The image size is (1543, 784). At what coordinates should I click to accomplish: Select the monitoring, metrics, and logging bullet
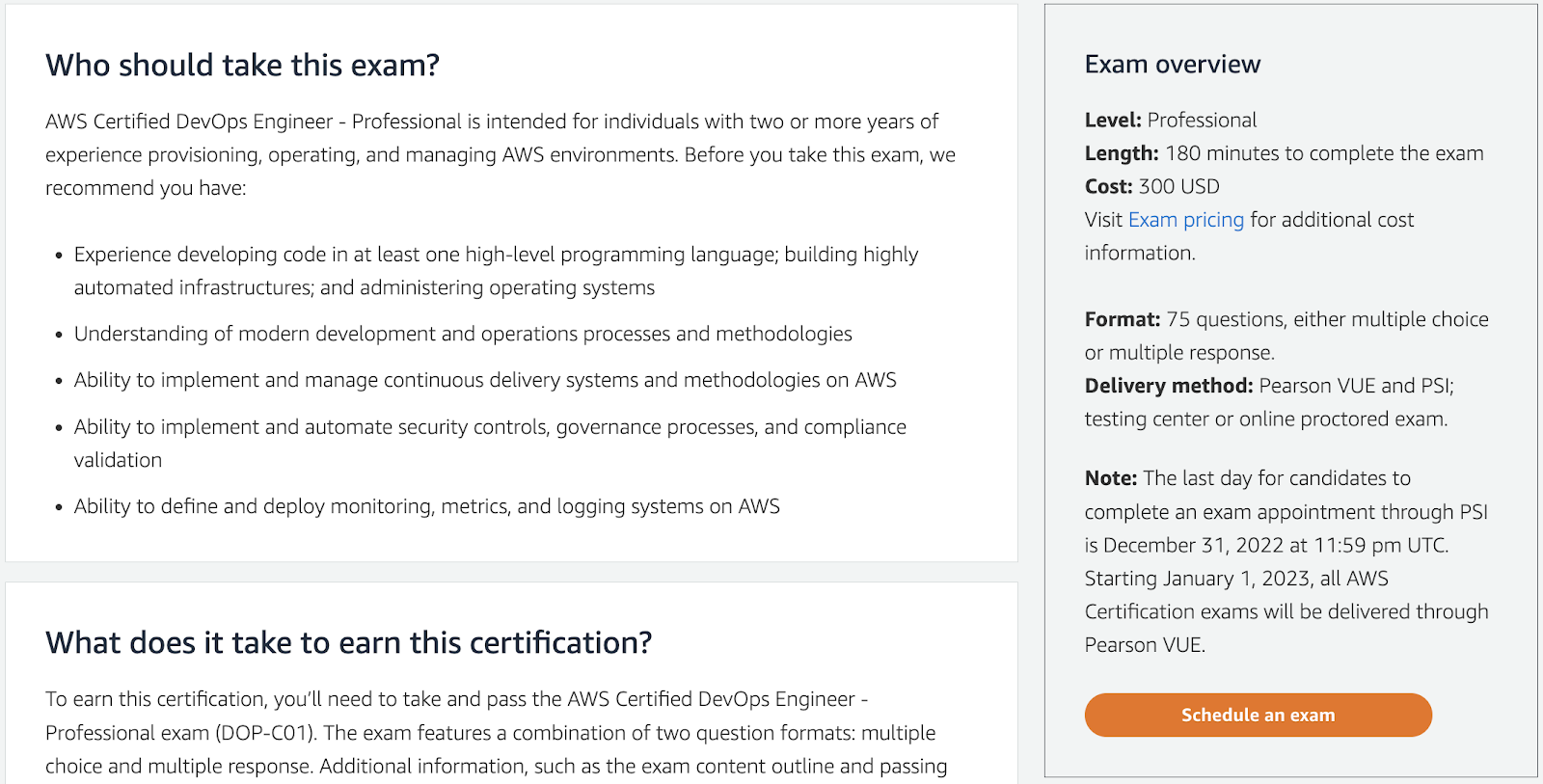(x=426, y=507)
